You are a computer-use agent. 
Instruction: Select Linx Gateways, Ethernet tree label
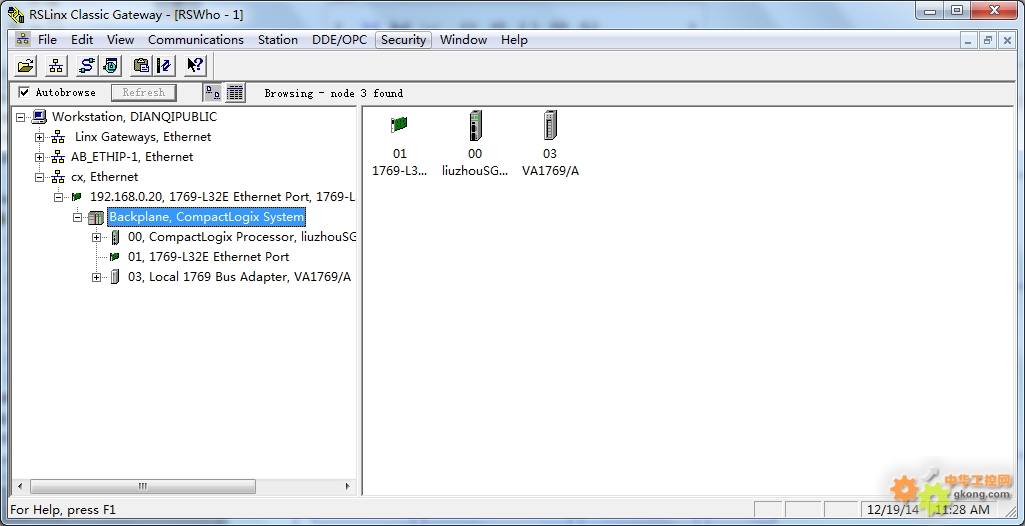pos(143,137)
